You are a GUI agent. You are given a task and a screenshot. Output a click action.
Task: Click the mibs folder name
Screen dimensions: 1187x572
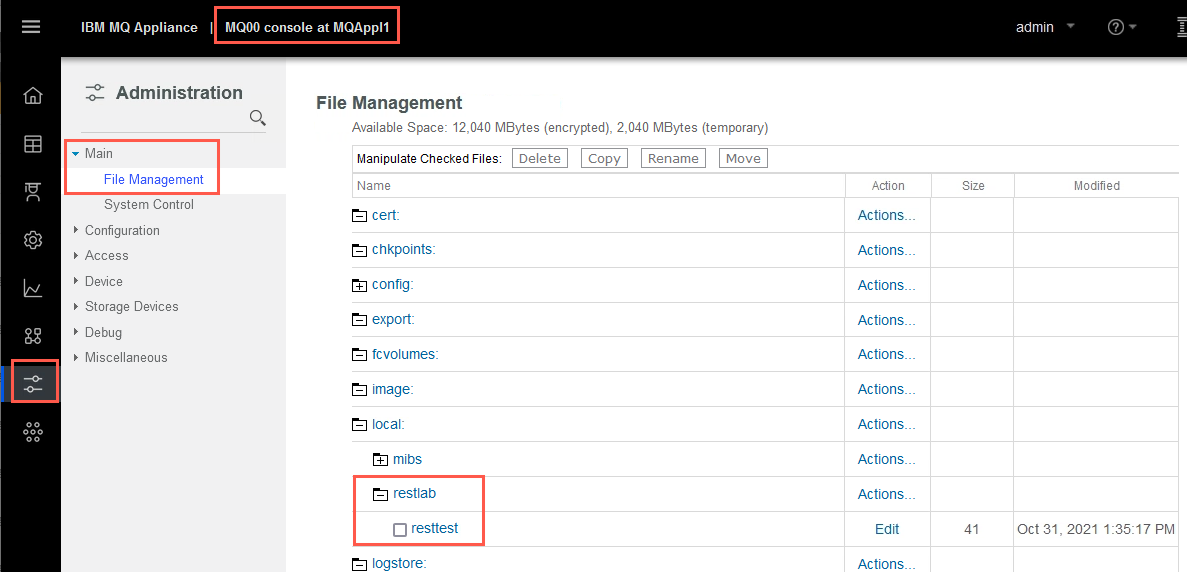pyautogui.click(x=407, y=459)
